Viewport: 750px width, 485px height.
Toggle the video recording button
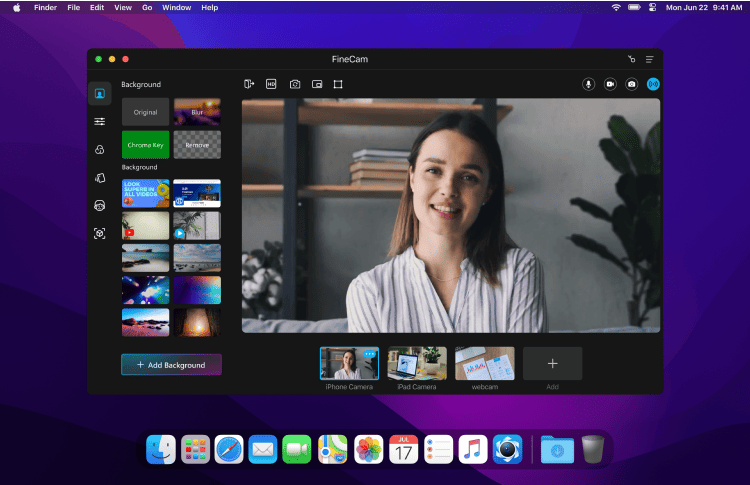pos(610,84)
